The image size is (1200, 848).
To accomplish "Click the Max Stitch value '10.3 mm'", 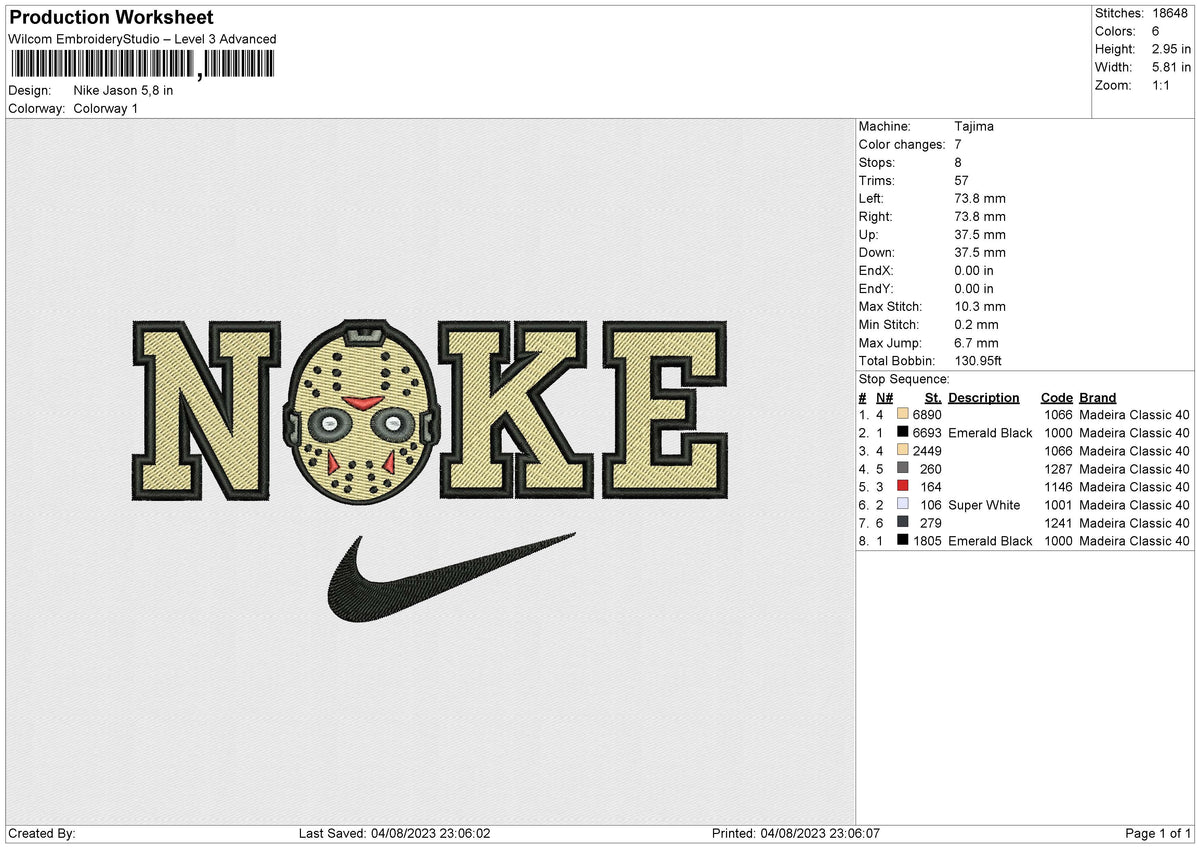I will coord(981,306).
